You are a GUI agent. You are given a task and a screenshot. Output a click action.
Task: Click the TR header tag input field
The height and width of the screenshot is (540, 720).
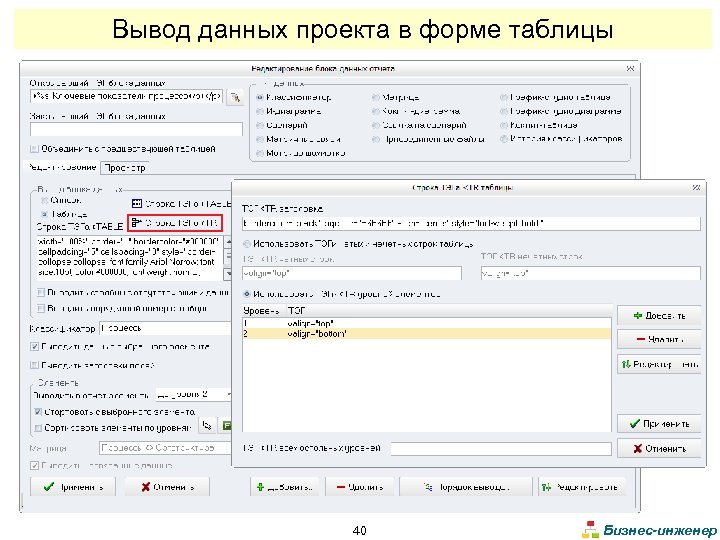(471, 224)
